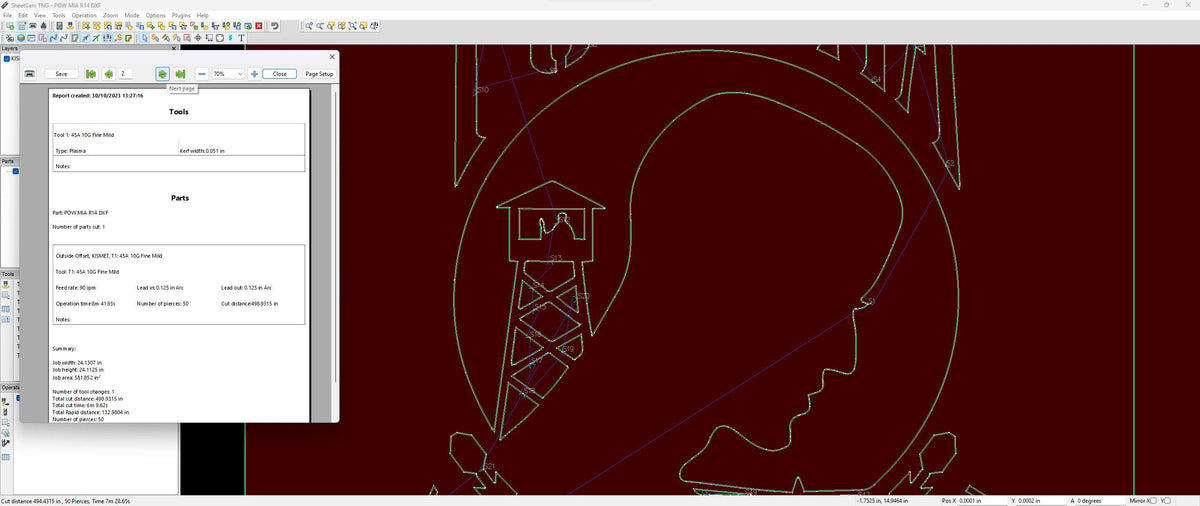Image resolution: width=1200 pixels, height=506 pixels.
Task: Click the red X delete icon in toolbar
Action: 258,26
